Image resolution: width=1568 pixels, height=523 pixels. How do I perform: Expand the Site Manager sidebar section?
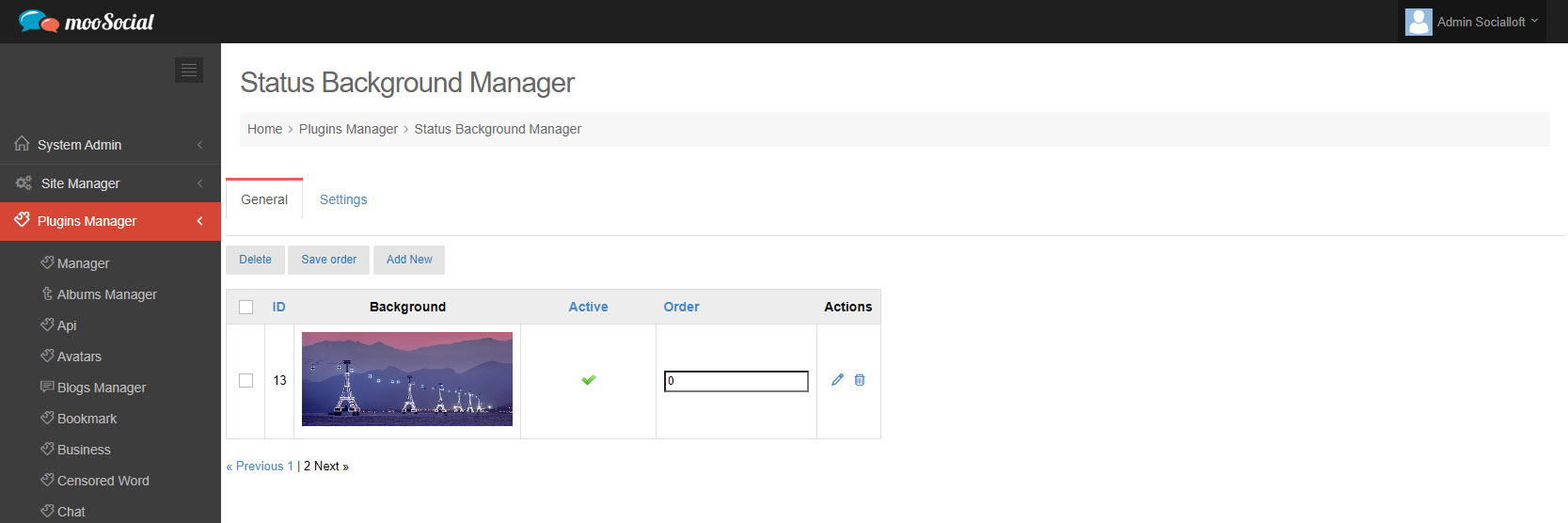[110, 183]
